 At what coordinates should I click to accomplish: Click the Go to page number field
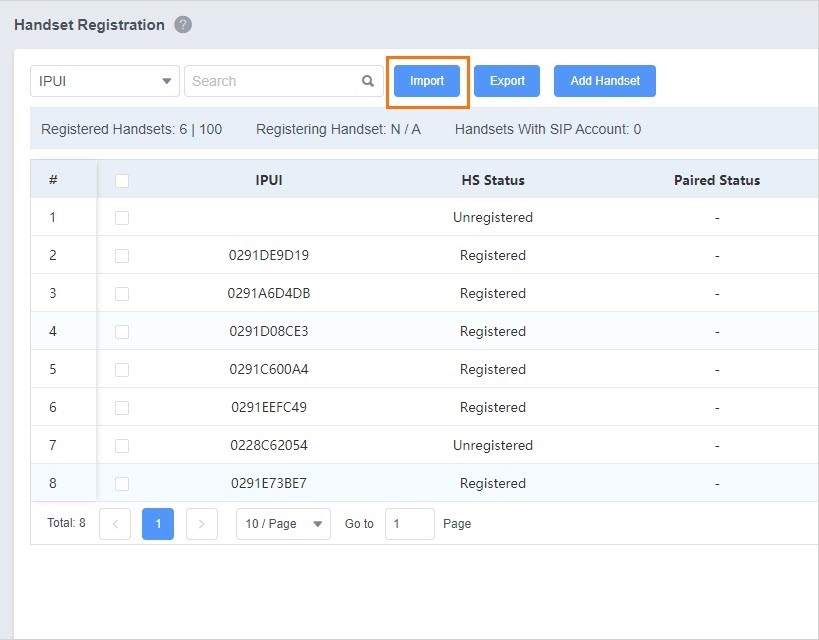(410, 523)
